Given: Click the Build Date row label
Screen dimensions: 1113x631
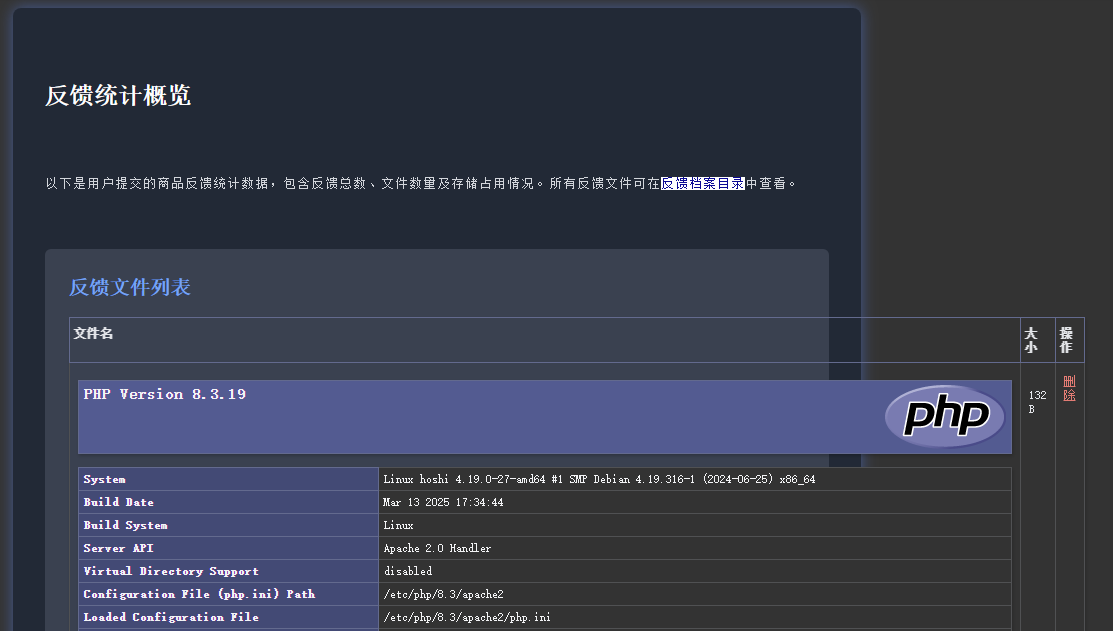Looking at the screenshot, I should tap(119, 502).
